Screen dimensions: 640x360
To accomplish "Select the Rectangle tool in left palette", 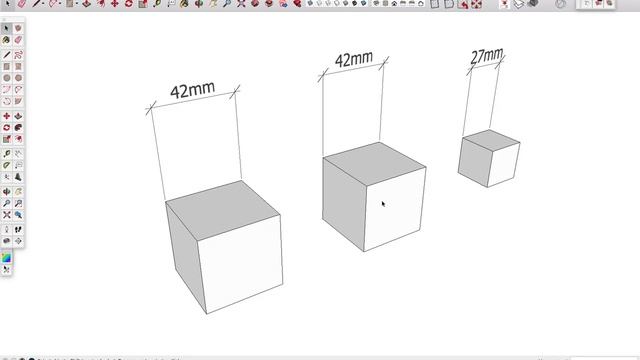I will coord(6,67).
